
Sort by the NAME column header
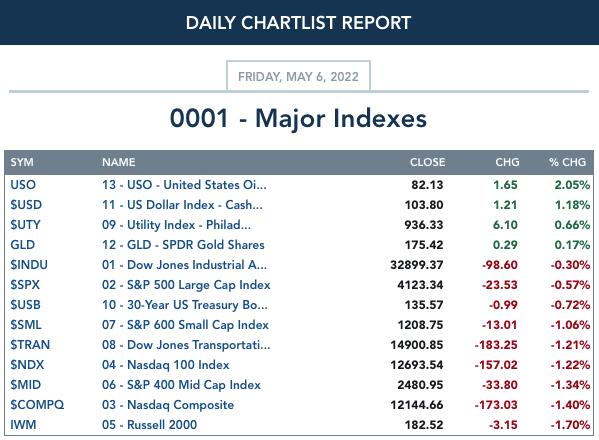coord(118,162)
